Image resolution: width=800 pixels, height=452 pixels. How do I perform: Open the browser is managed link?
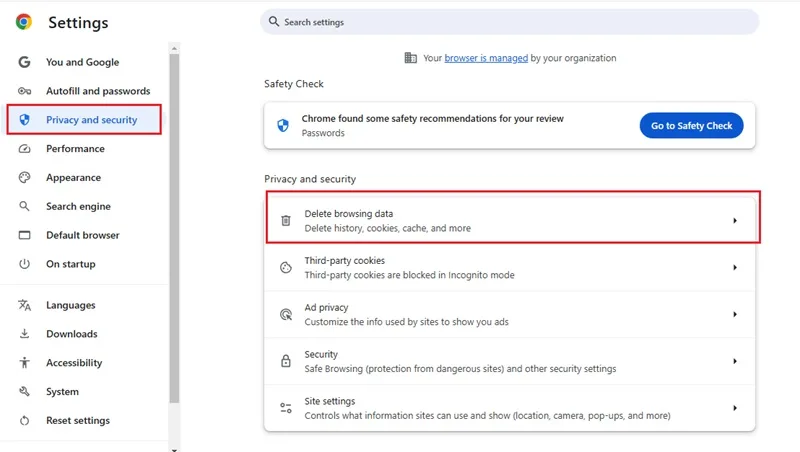(486, 58)
